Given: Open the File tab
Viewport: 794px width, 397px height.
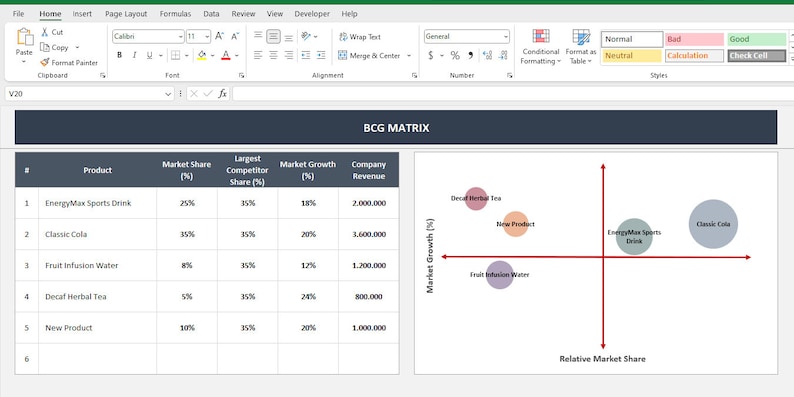Looking at the screenshot, I should click(x=18, y=14).
